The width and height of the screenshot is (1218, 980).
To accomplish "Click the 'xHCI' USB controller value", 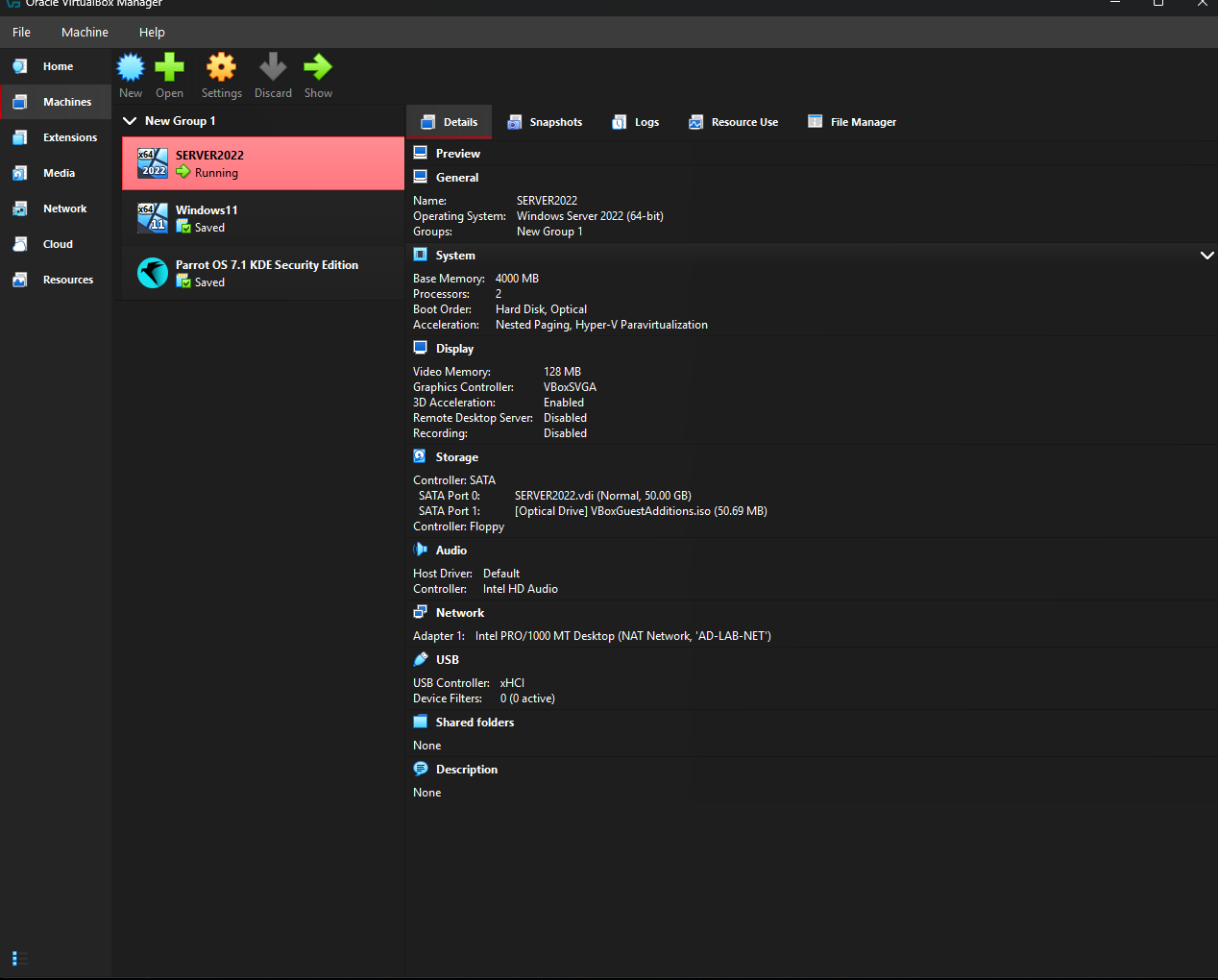I will [x=512, y=683].
